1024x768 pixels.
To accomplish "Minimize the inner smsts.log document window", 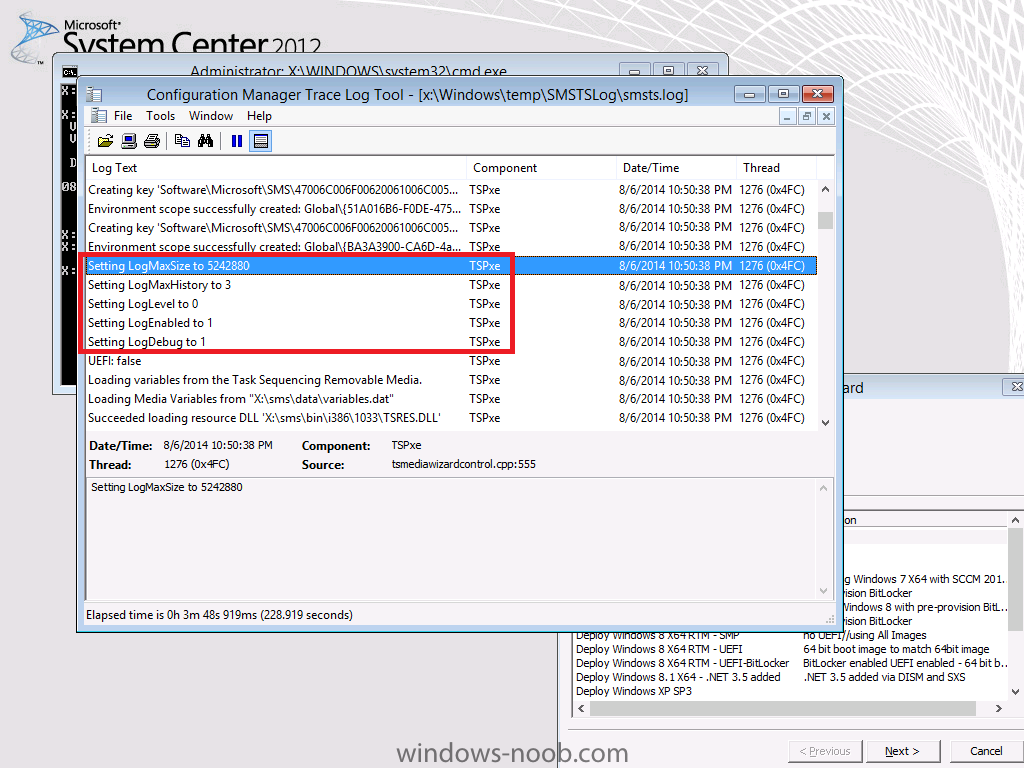I will (x=787, y=116).
